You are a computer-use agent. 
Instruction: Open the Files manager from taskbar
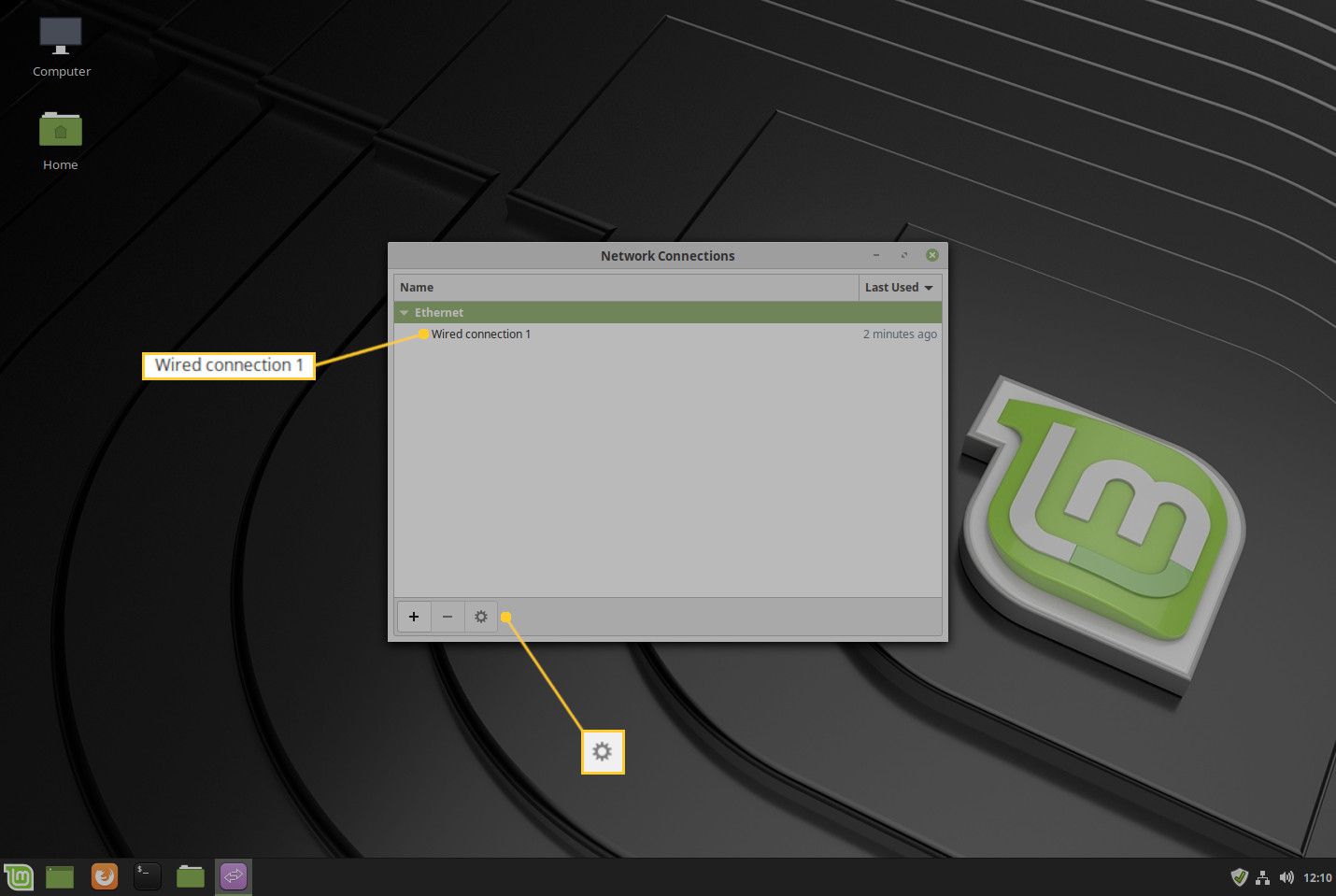pos(191,876)
